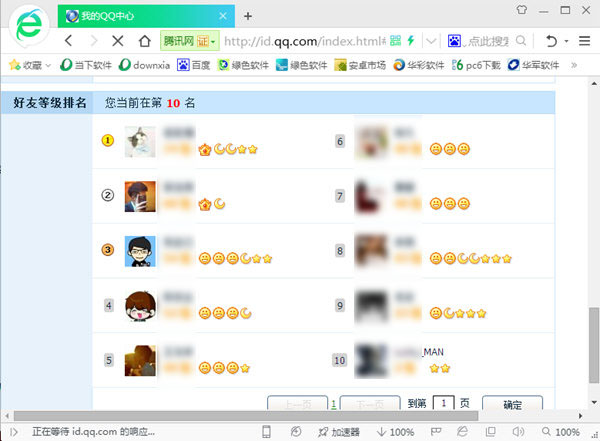Click 下一页 next page button
The height and width of the screenshot is (441, 600).
370,403
